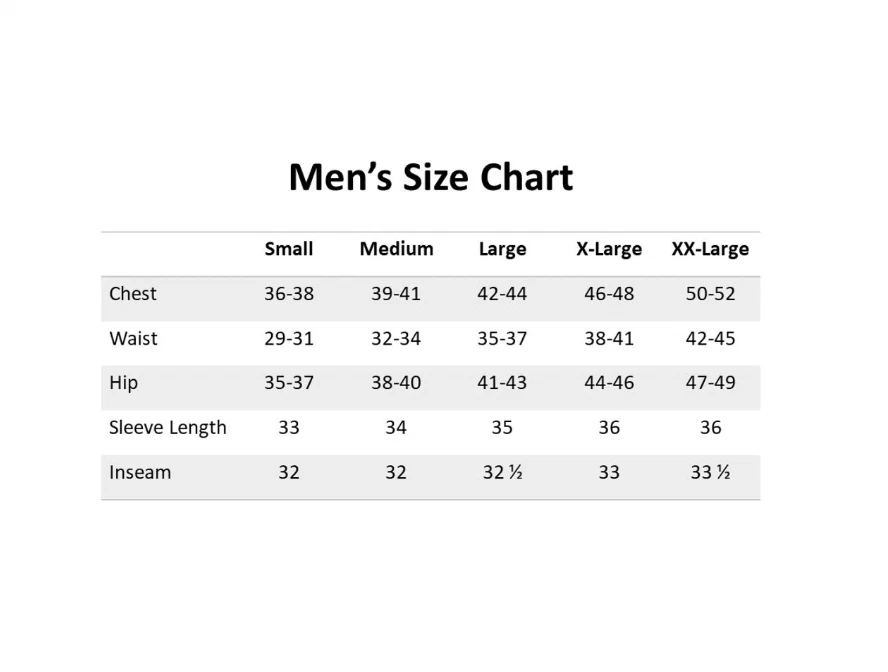Select the Medium waist value 32-34
This screenshot has width=888, height=672.
pos(396,339)
